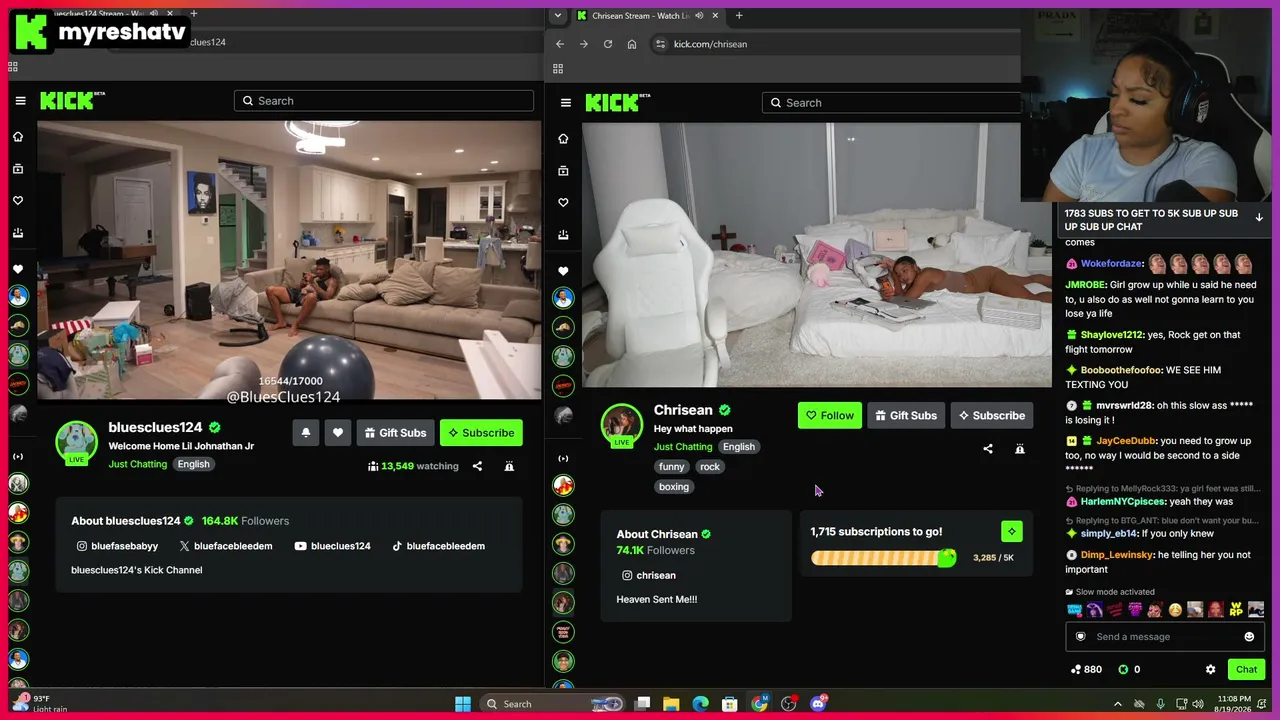1280x720 pixels.
Task: Mute the Chrisean Stream tab audio
Action: [699, 16]
